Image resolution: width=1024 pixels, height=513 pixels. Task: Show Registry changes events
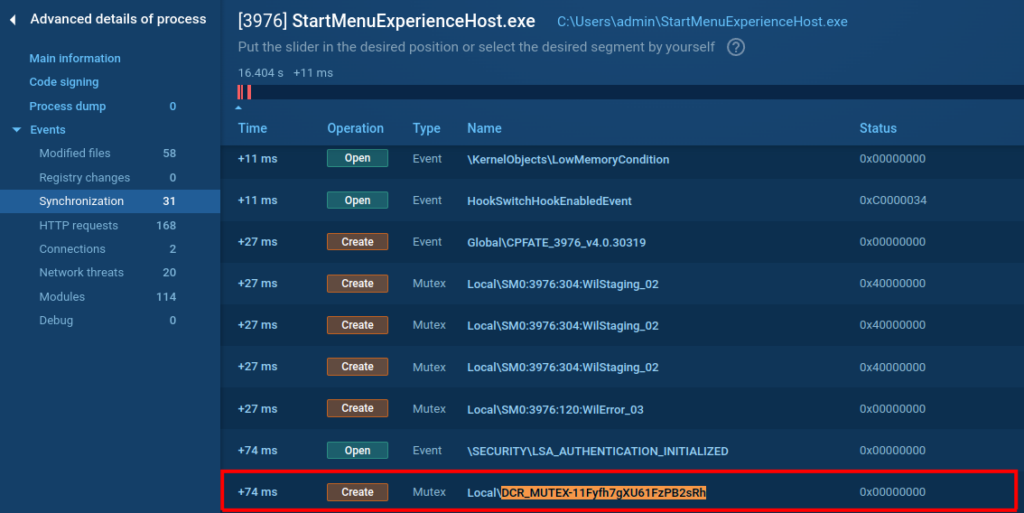click(84, 177)
